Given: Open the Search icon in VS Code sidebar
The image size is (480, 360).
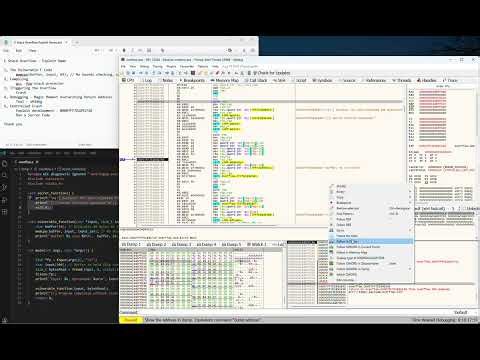Looking at the screenshot, I should pos(5,175).
